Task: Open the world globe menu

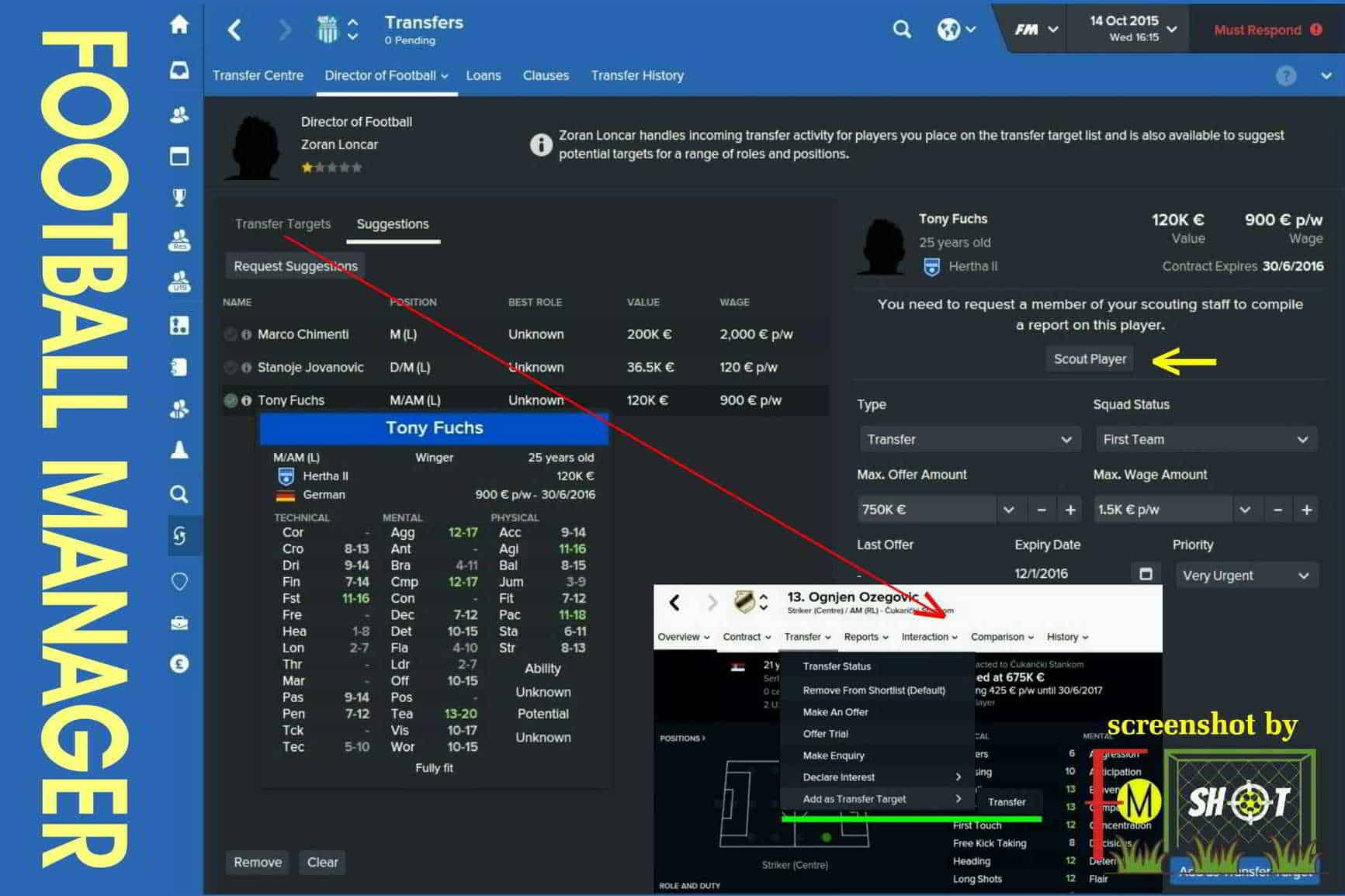Action: [955, 30]
